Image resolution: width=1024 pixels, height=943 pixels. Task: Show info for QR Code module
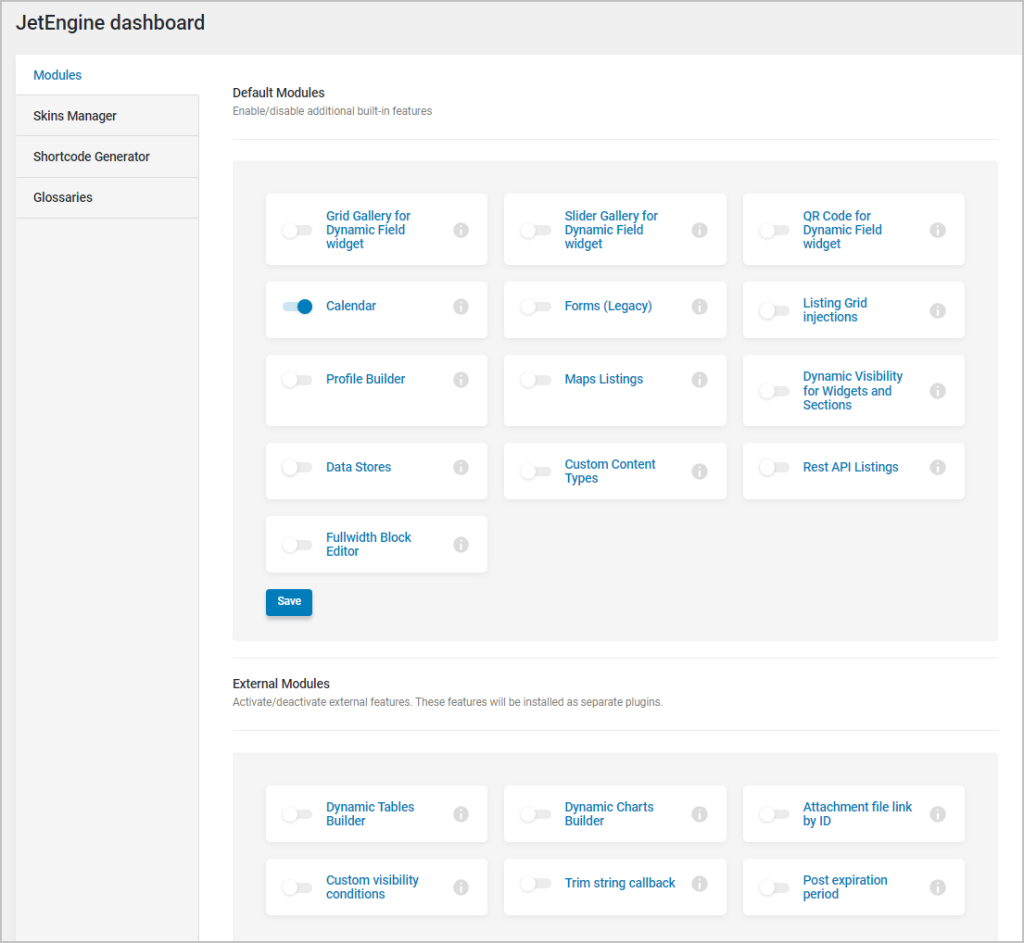[938, 230]
